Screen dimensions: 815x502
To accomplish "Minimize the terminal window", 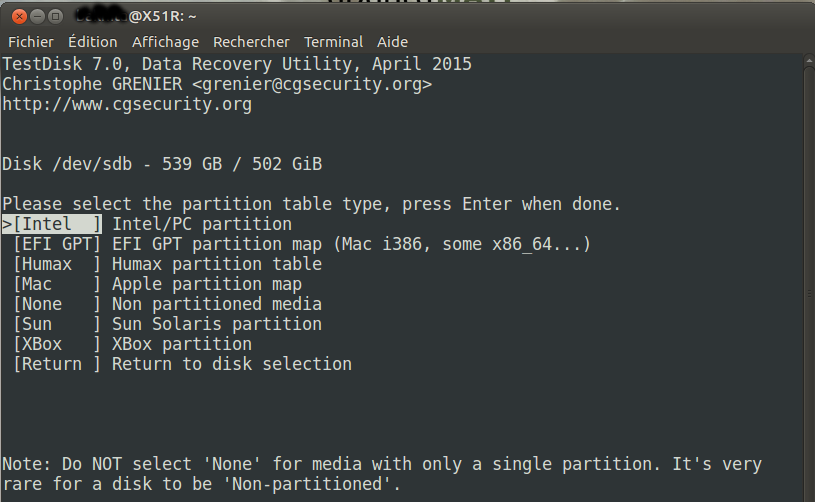I will 37,17.
